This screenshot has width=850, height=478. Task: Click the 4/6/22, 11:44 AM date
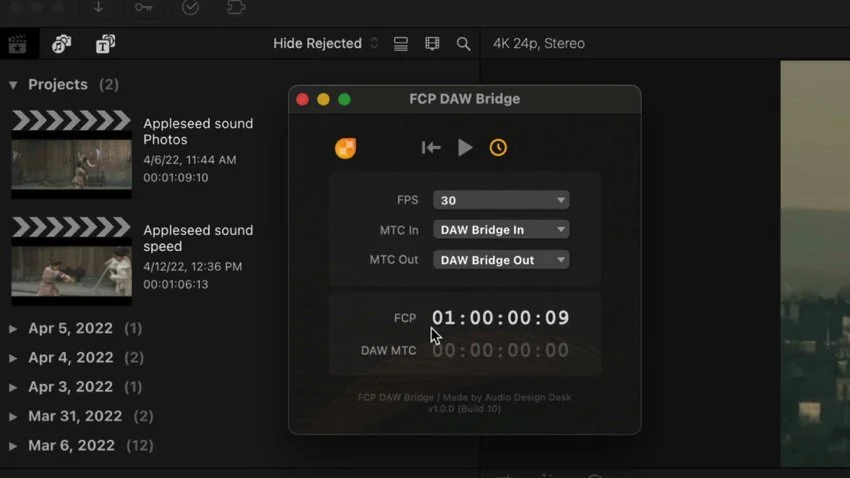tap(190, 160)
